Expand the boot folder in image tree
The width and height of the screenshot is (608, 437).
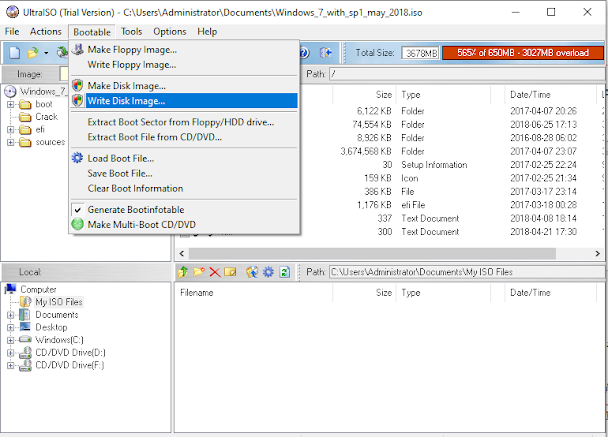point(10,104)
